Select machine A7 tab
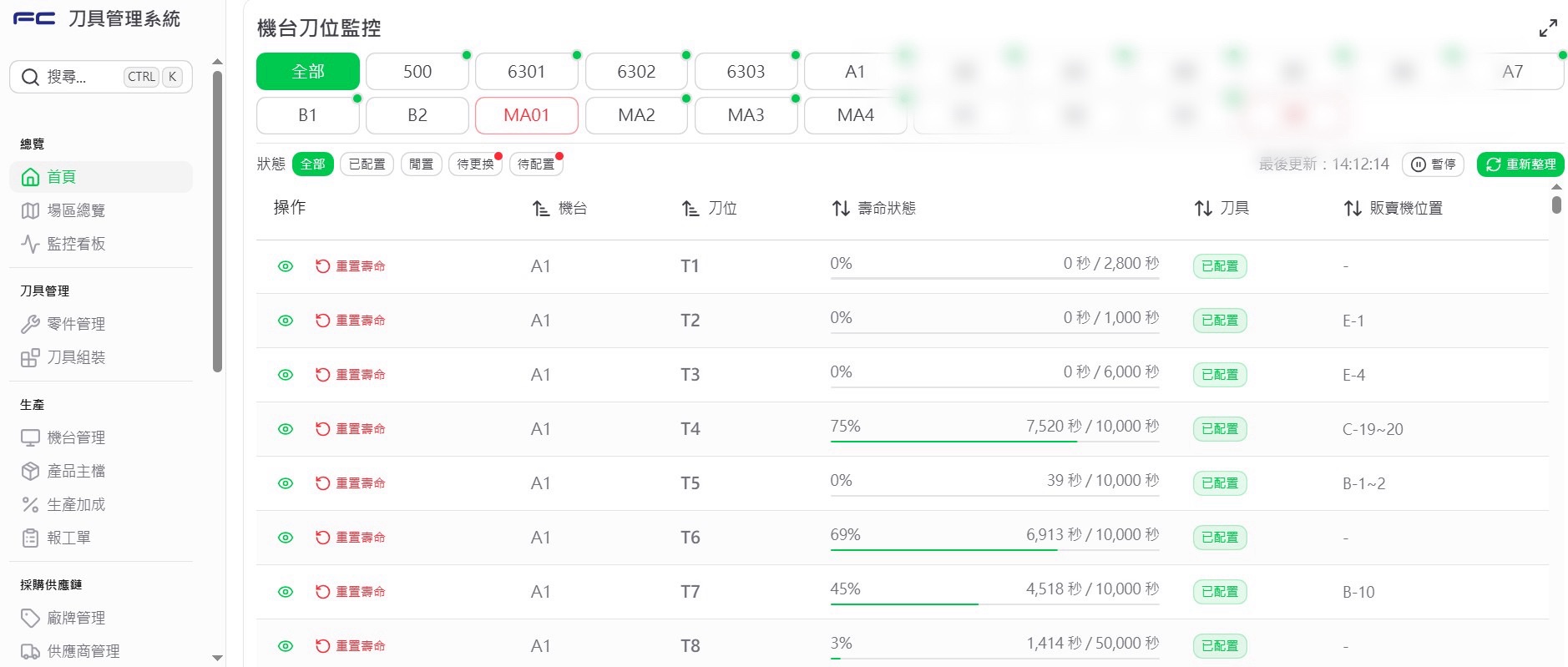 click(x=1513, y=72)
